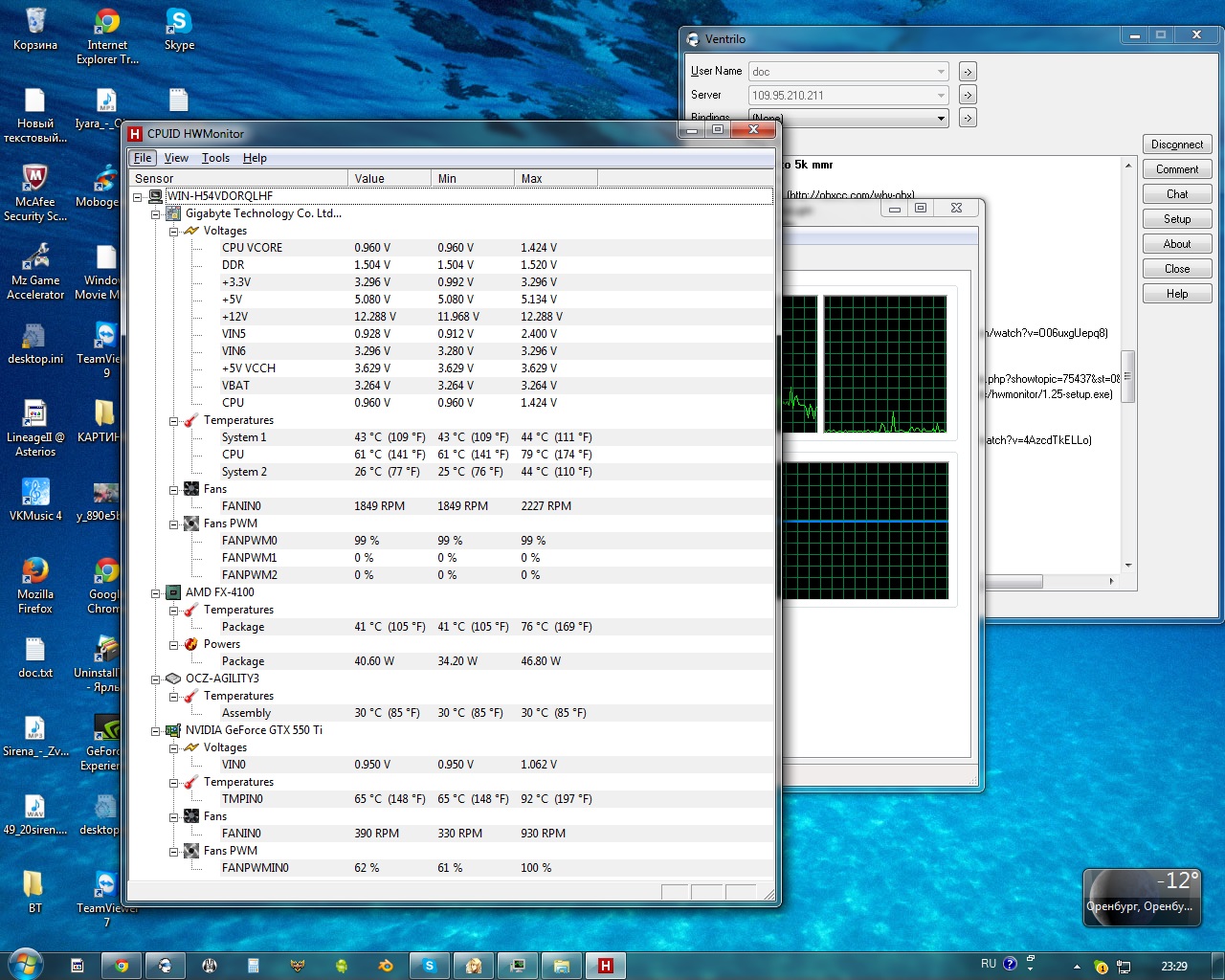1225x980 pixels.
Task: Click the arrow button beside User Name
Action: [968, 72]
